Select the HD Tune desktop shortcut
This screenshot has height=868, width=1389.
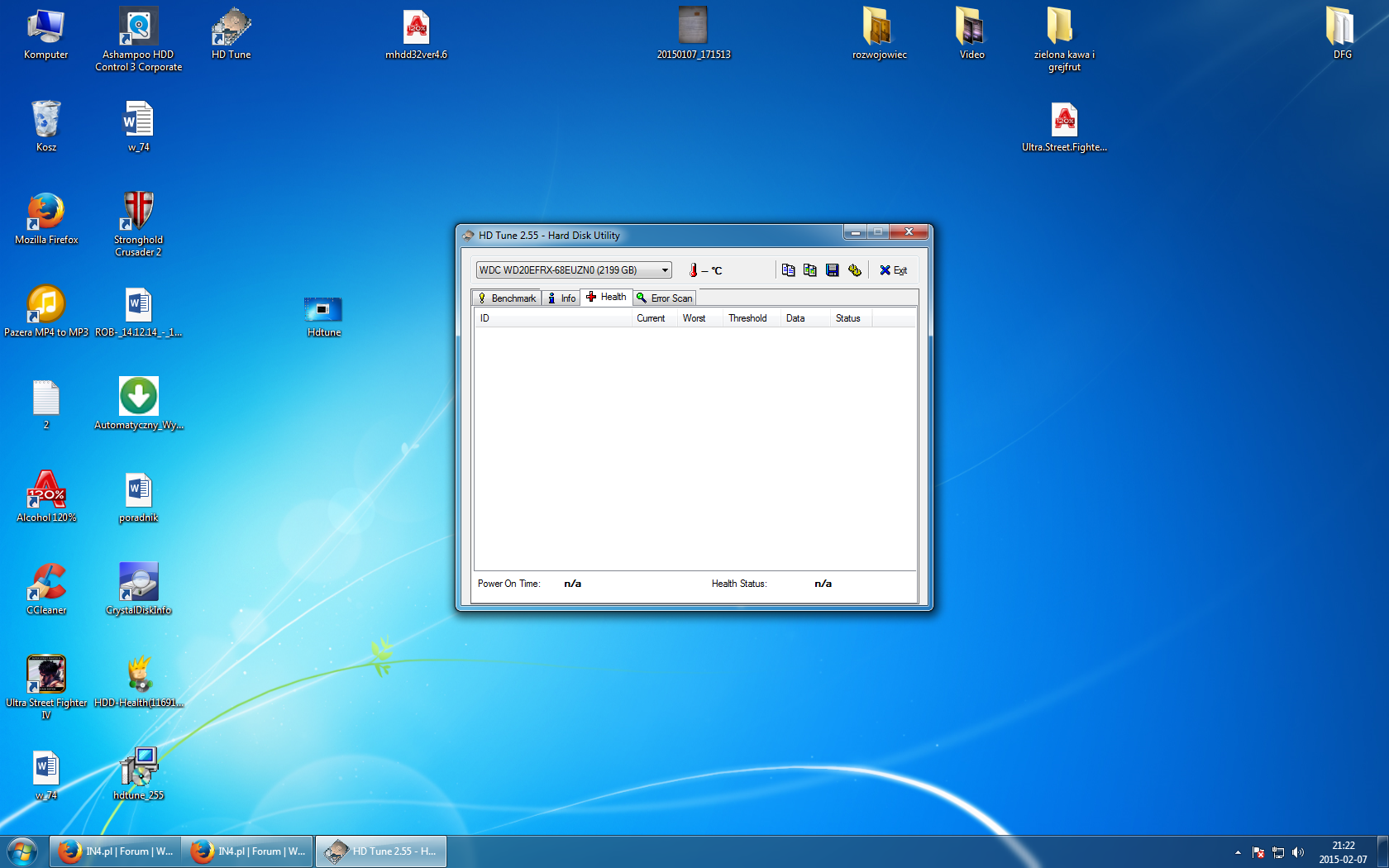click(x=231, y=34)
